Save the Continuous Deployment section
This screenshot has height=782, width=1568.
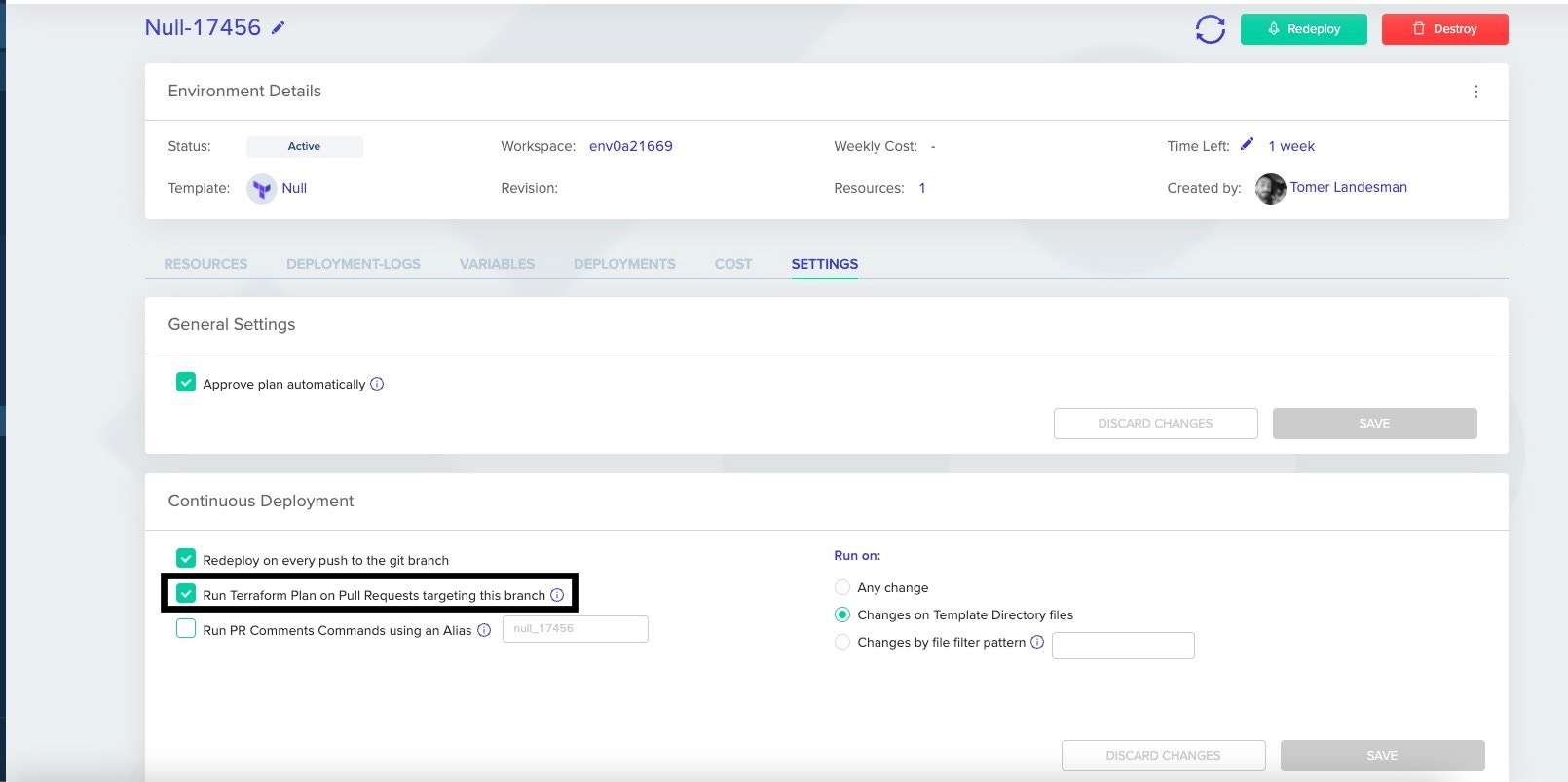click(1382, 756)
